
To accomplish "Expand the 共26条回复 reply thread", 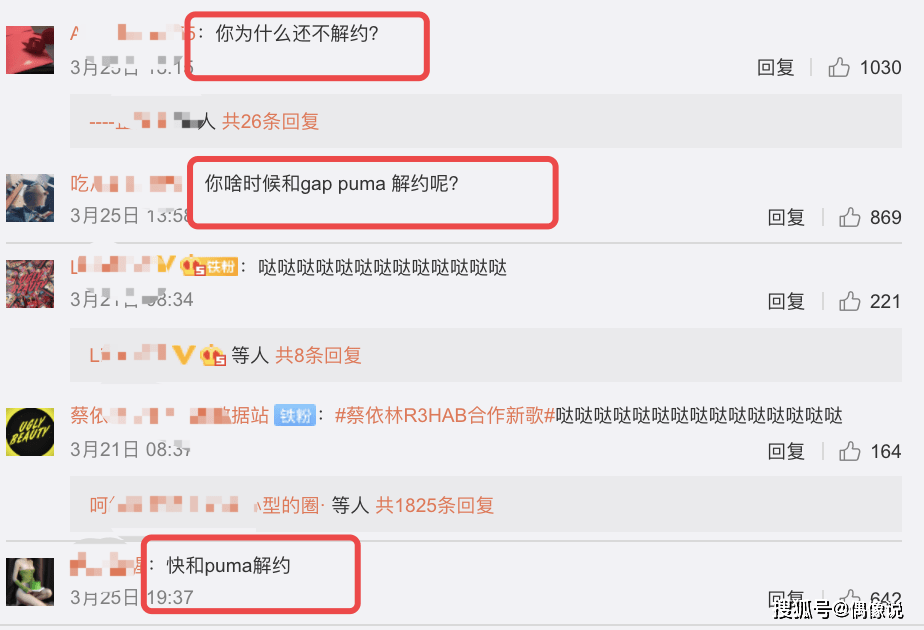I will click(x=270, y=121).
